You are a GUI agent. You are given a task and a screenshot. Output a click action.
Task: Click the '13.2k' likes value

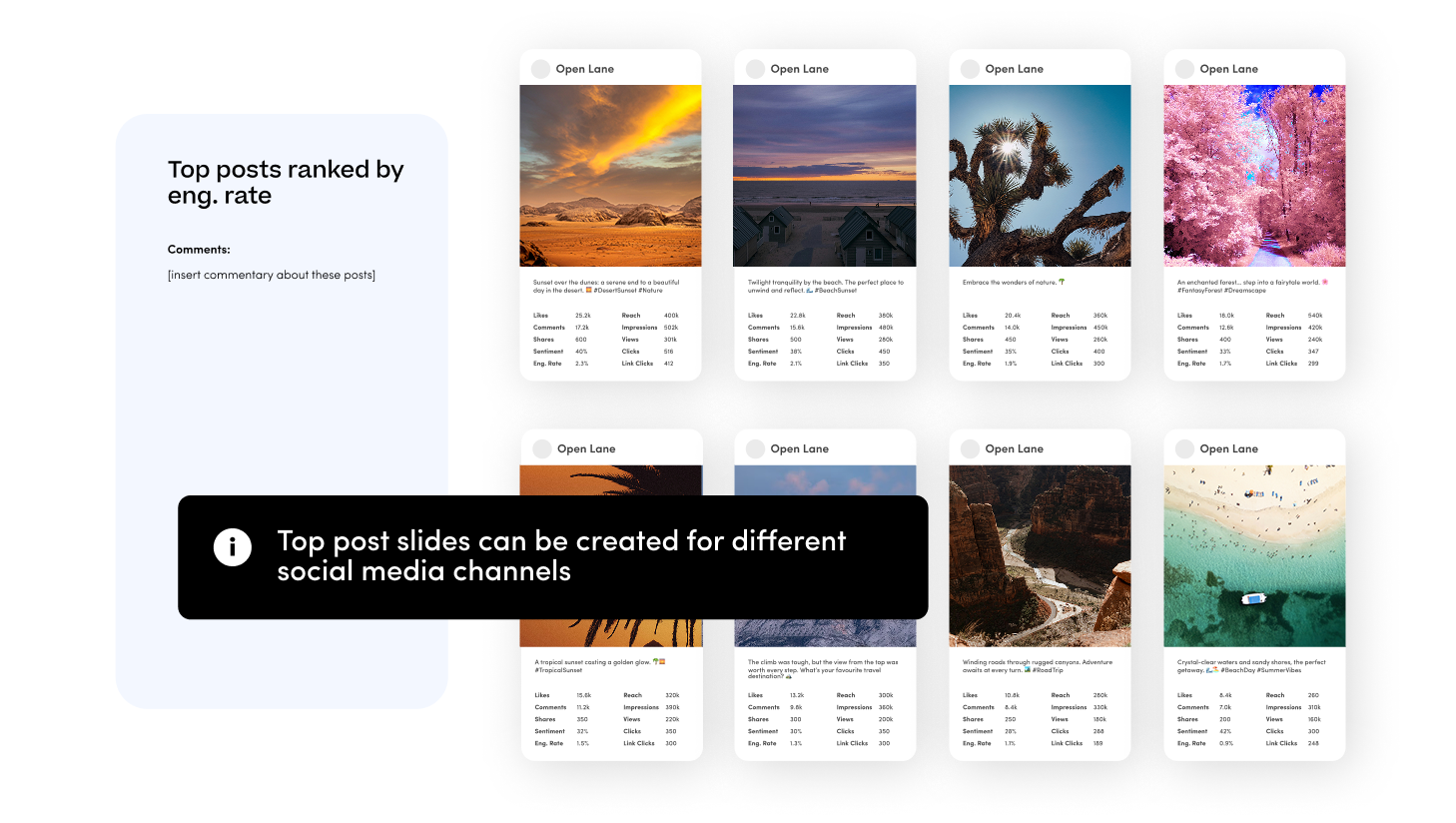[x=797, y=695]
